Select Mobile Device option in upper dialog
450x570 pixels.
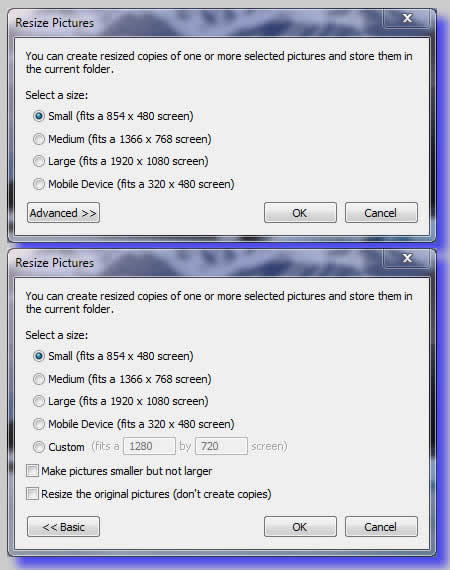point(39,184)
